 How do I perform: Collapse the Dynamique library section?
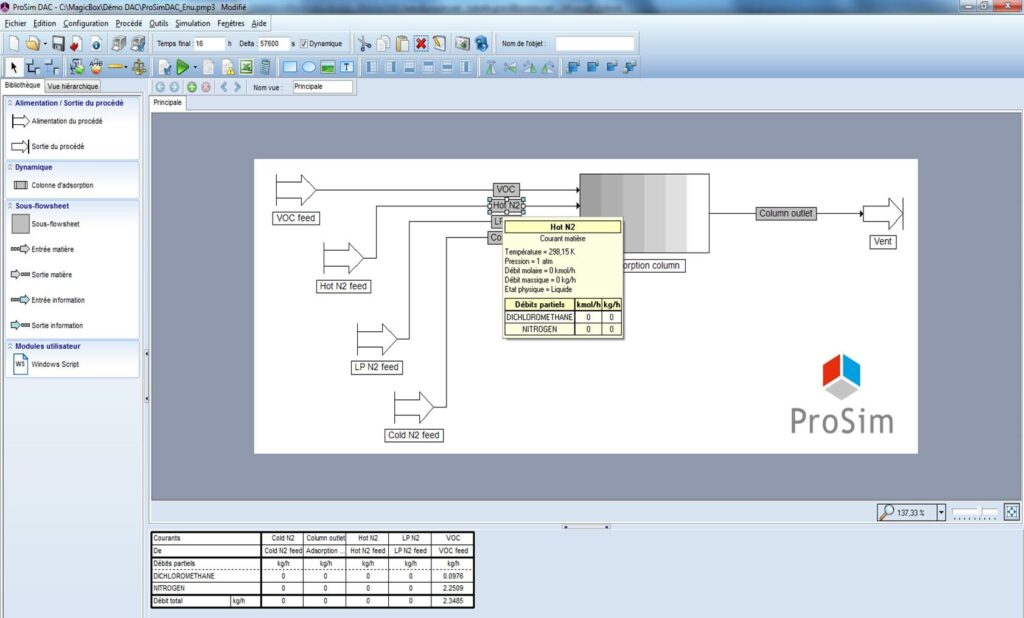point(10,167)
